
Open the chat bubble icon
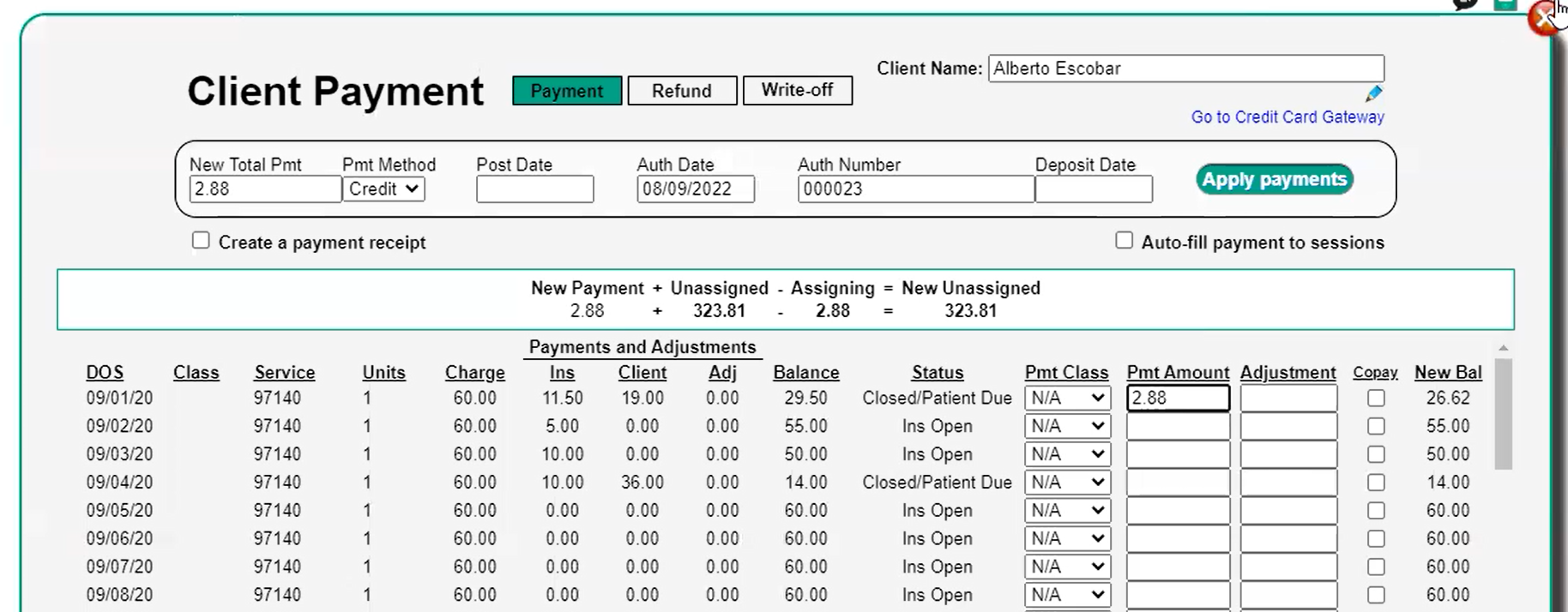point(1465,3)
